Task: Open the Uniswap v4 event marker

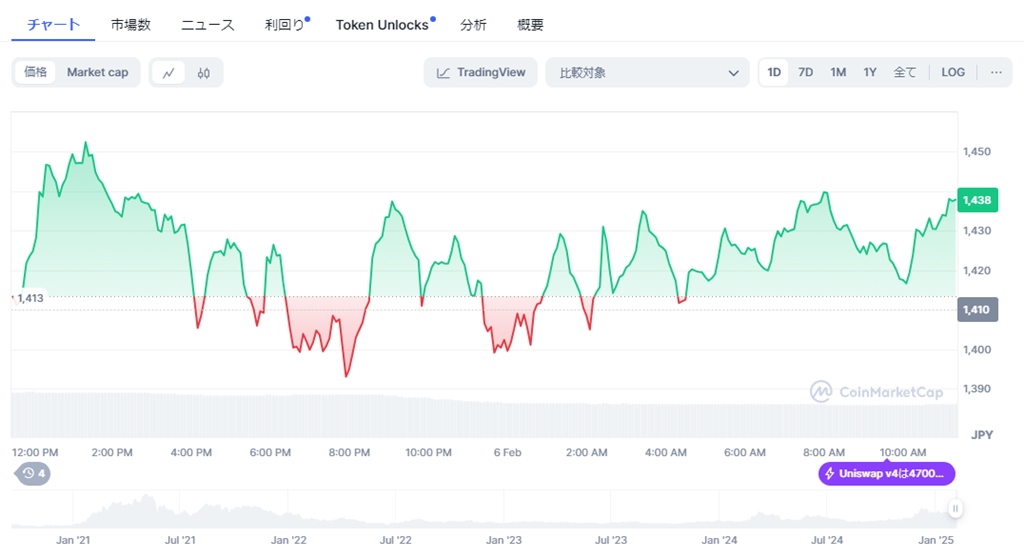Action: pos(886,473)
